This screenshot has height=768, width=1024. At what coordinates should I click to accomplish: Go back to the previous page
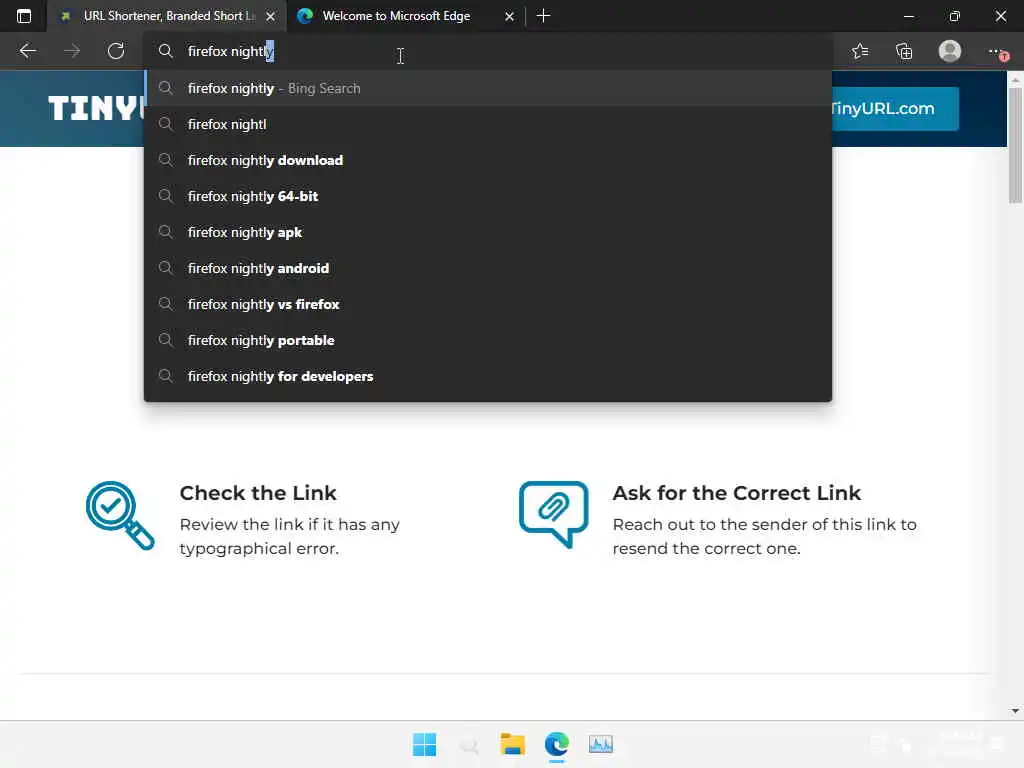pyautogui.click(x=27, y=51)
